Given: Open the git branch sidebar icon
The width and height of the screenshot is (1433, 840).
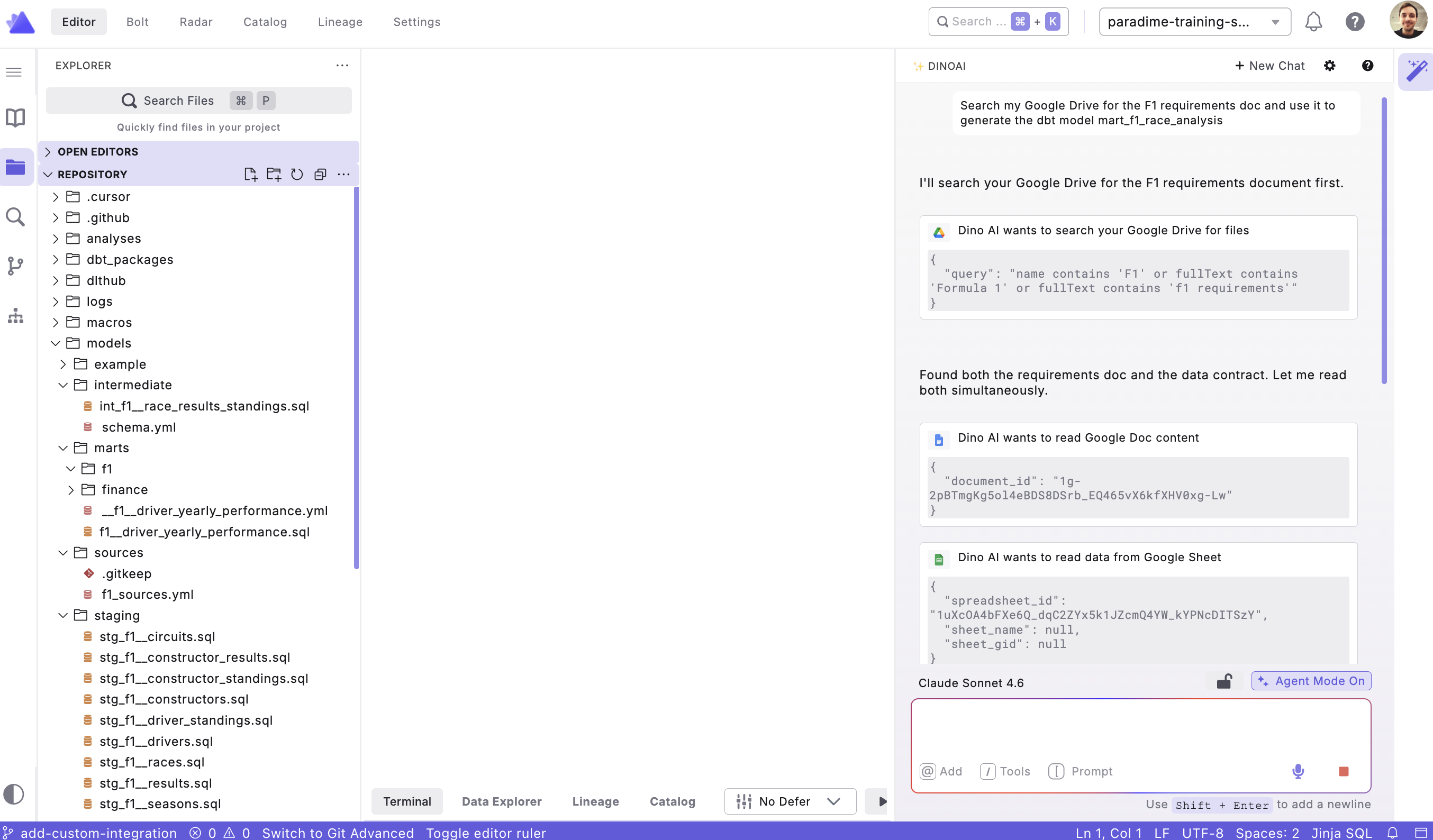Looking at the screenshot, I should [x=15, y=266].
